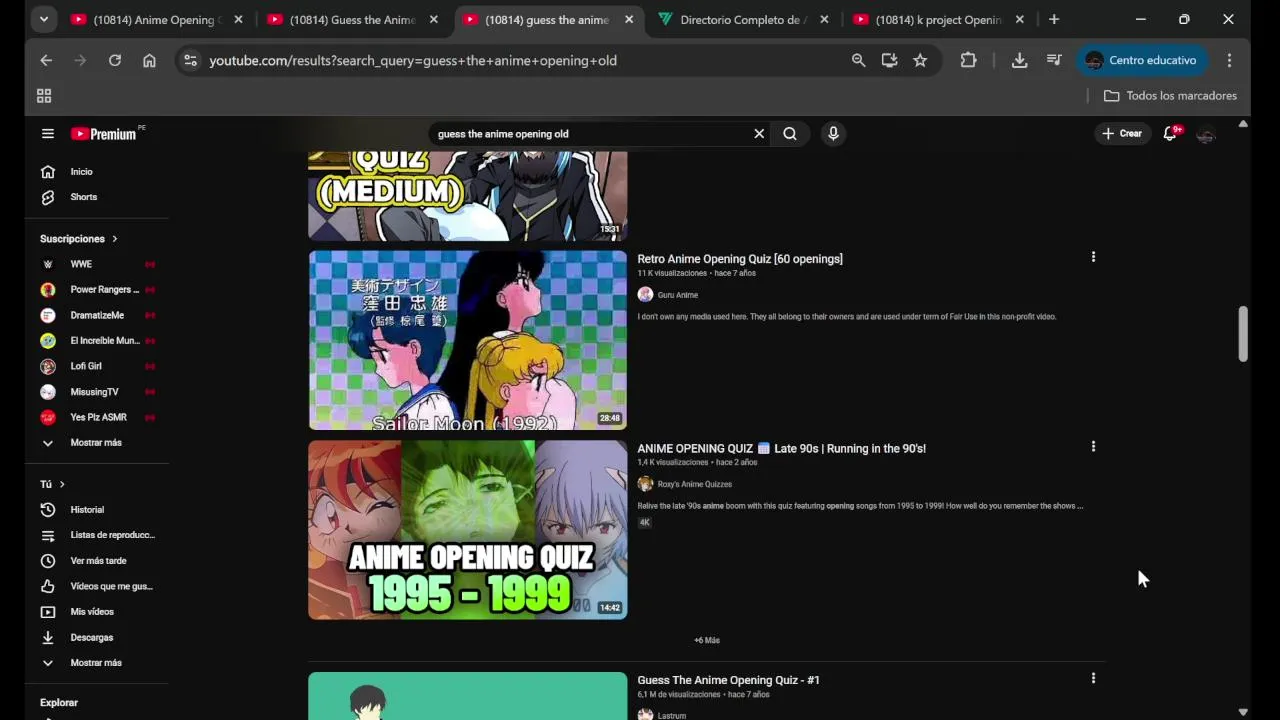The width and height of the screenshot is (1280, 720).
Task: Open the apps grid in the bookmarks bar
Action: point(44,96)
